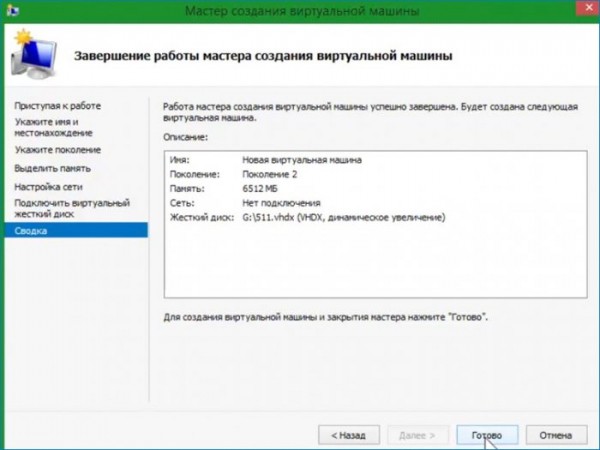Click the disabled "Далее >" button

(x=417, y=435)
